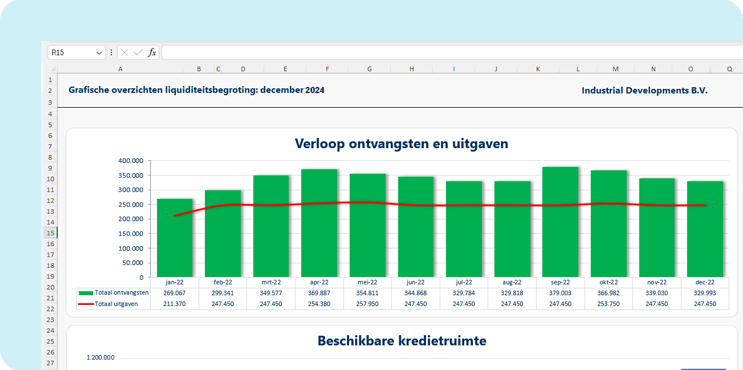This screenshot has width=743, height=370.
Task: Open the Name Box dropdown arrow
Action: pos(99,53)
